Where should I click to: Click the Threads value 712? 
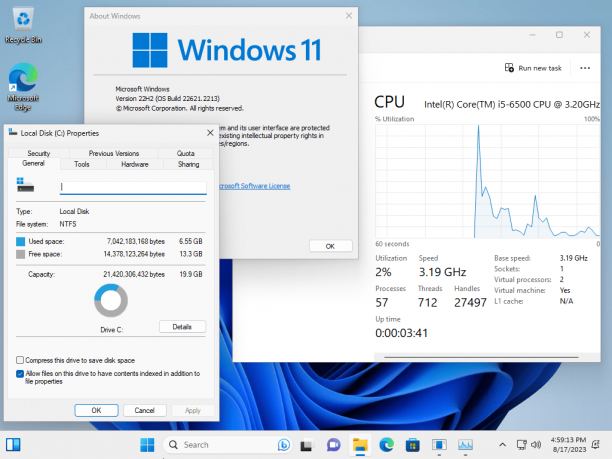click(x=427, y=302)
